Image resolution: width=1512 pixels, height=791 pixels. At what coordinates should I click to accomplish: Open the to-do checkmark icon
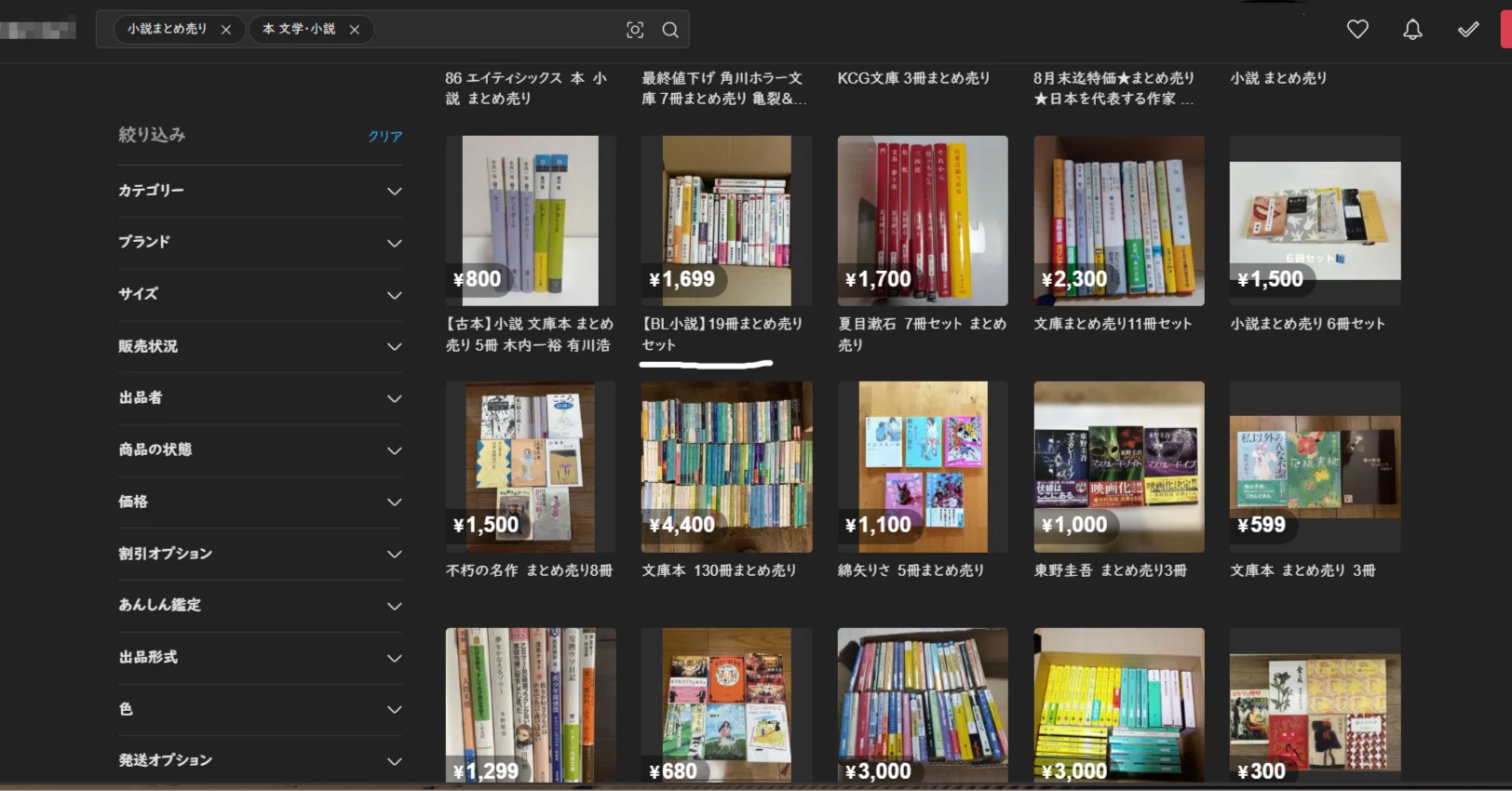coord(1468,30)
